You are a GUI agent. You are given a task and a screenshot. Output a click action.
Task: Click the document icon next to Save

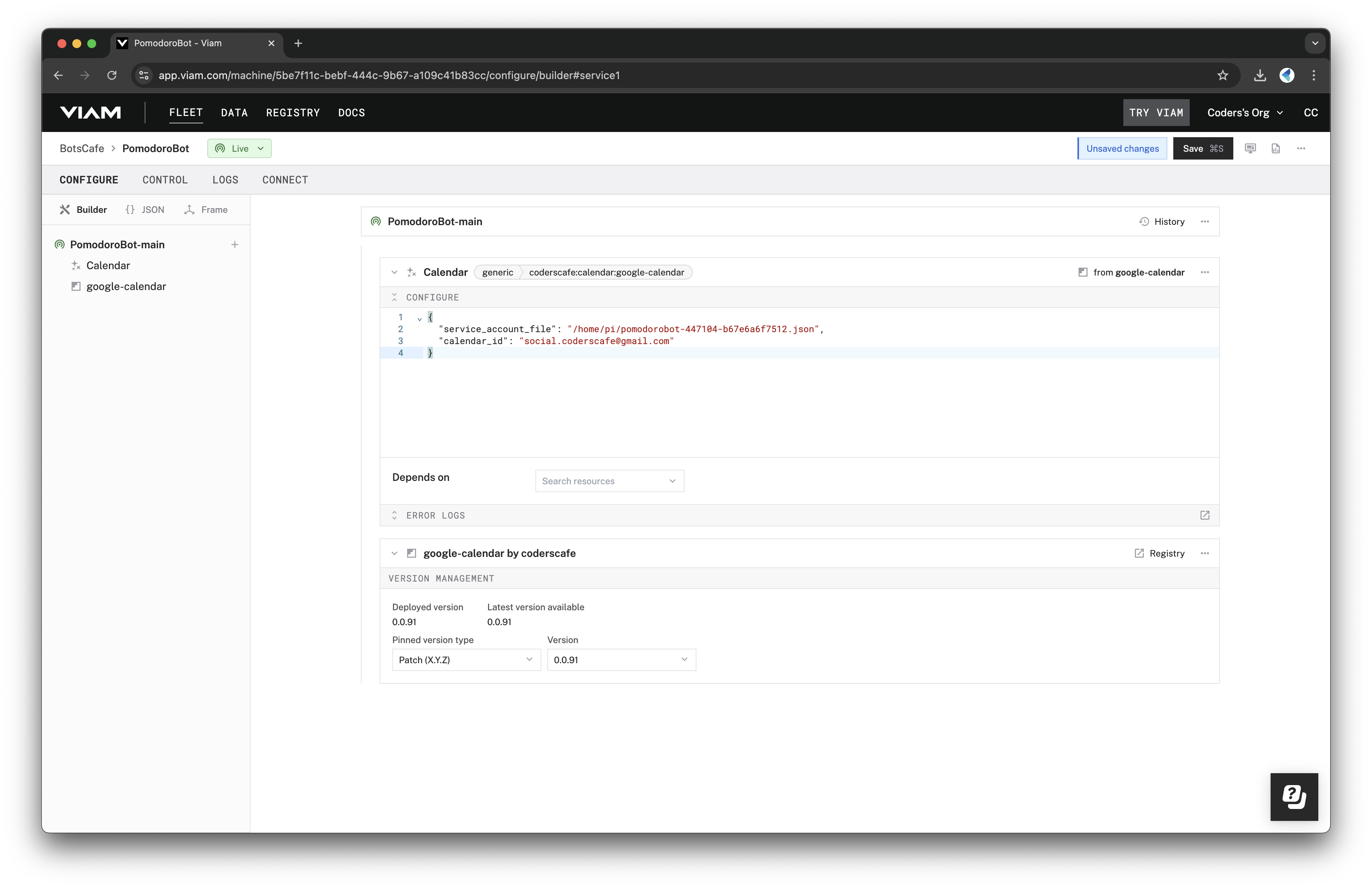1276,148
